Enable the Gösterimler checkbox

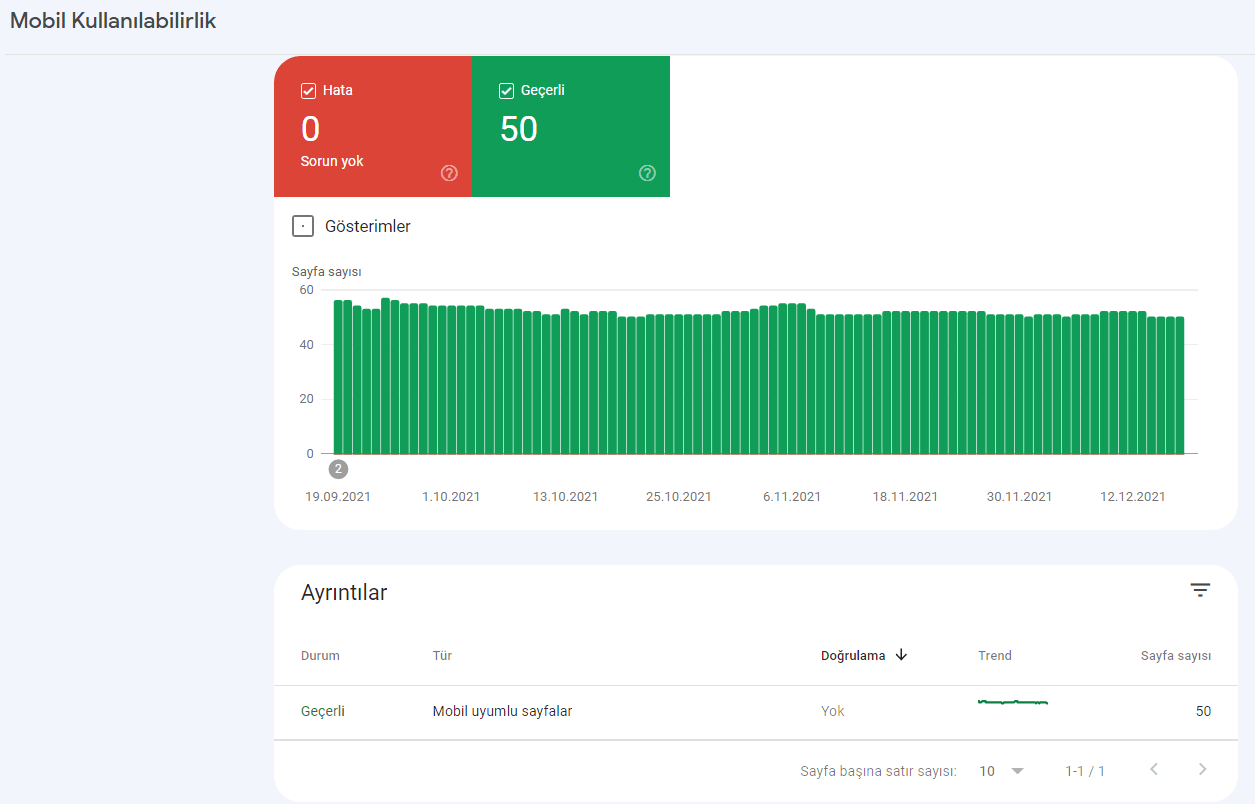click(303, 226)
